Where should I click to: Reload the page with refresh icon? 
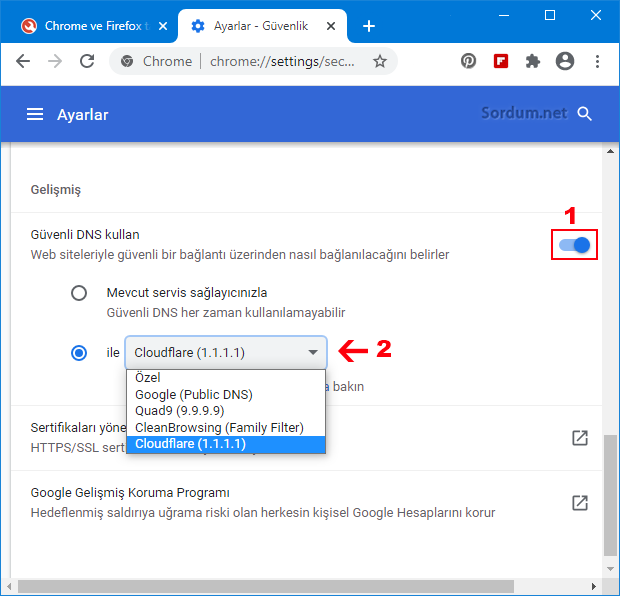[87, 61]
